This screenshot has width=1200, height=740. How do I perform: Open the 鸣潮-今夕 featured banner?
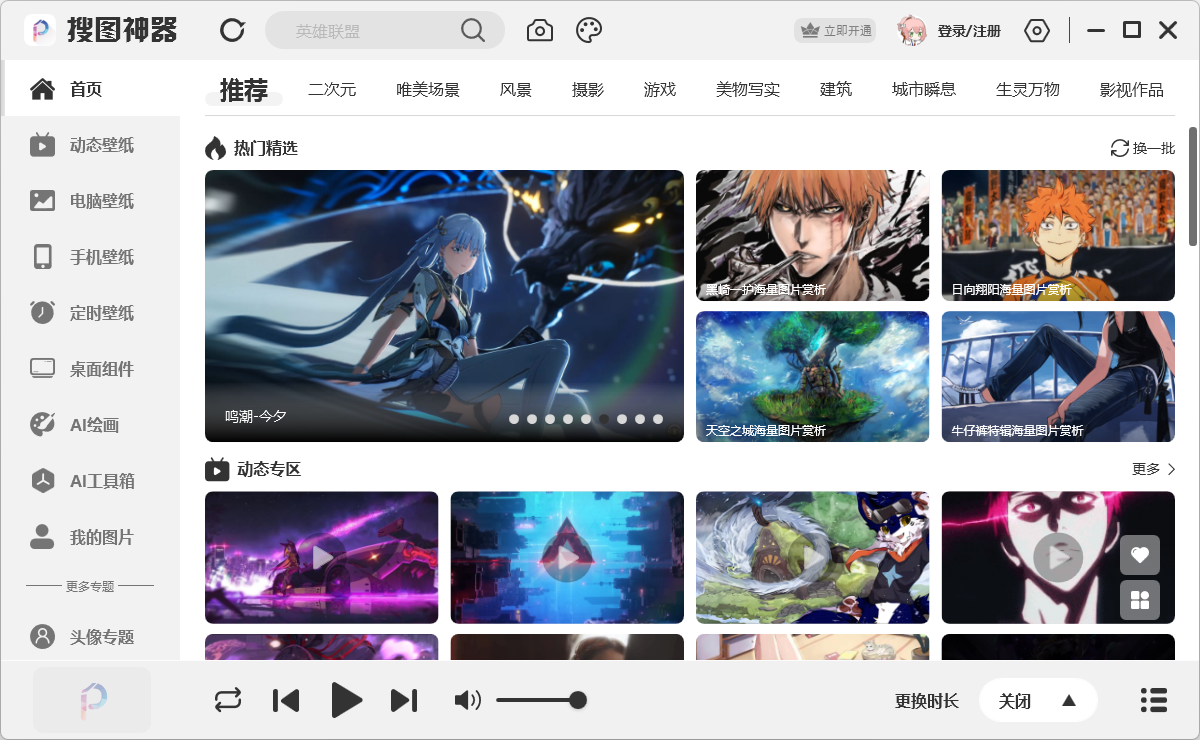point(444,306)
